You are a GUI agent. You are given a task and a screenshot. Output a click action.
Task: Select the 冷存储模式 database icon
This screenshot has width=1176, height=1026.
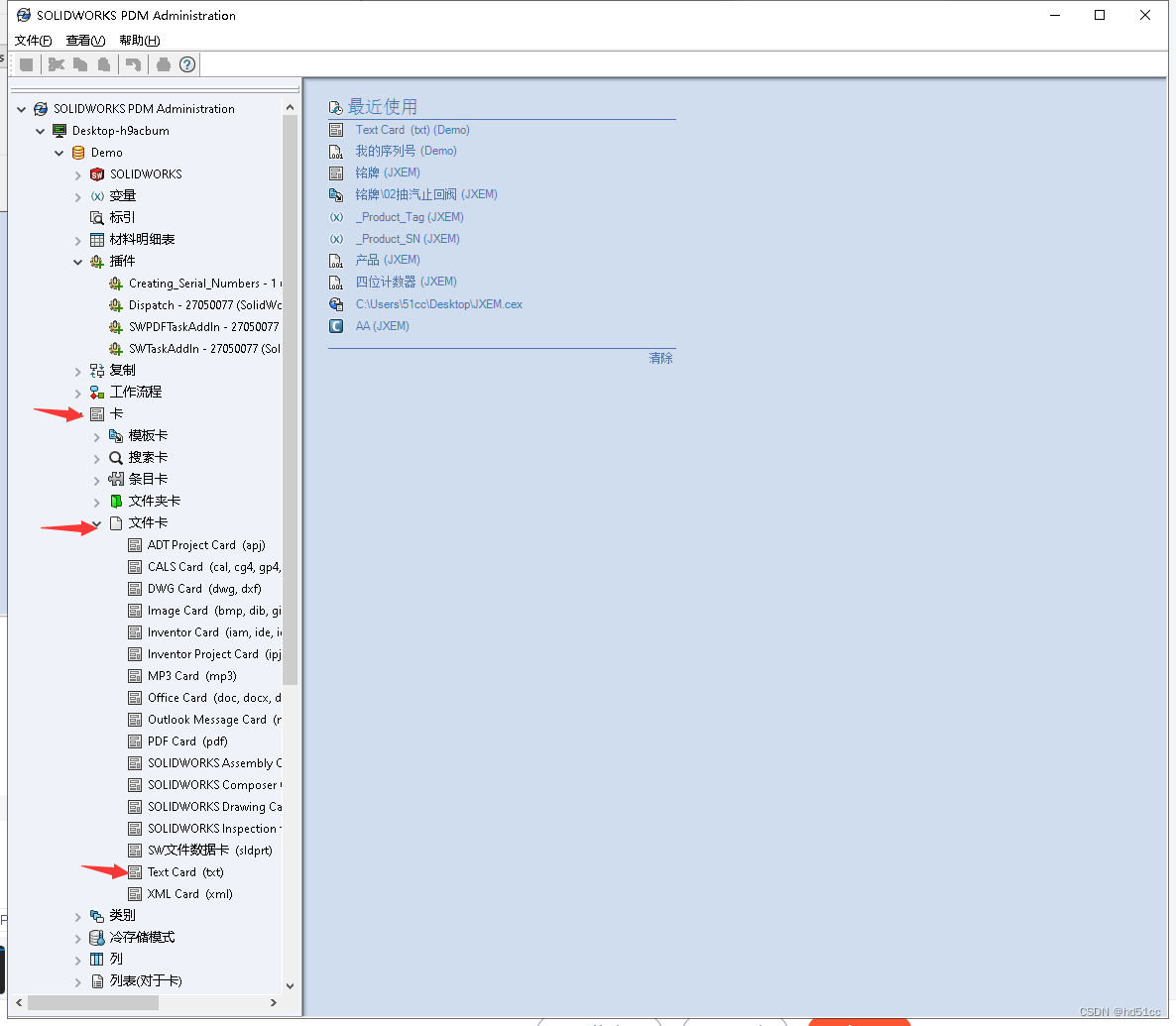(x=97, y=938)
